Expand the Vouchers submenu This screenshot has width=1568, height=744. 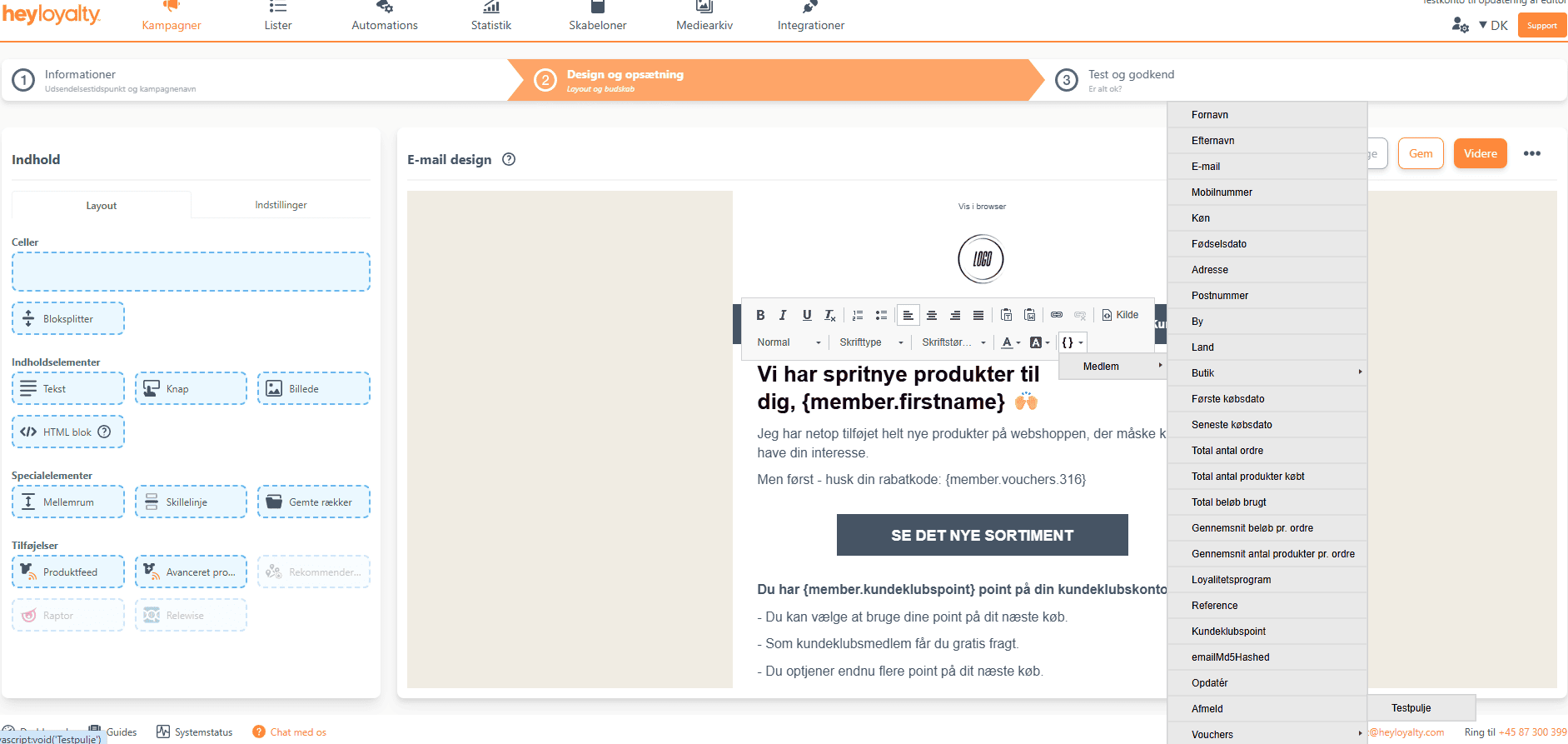1267,735
